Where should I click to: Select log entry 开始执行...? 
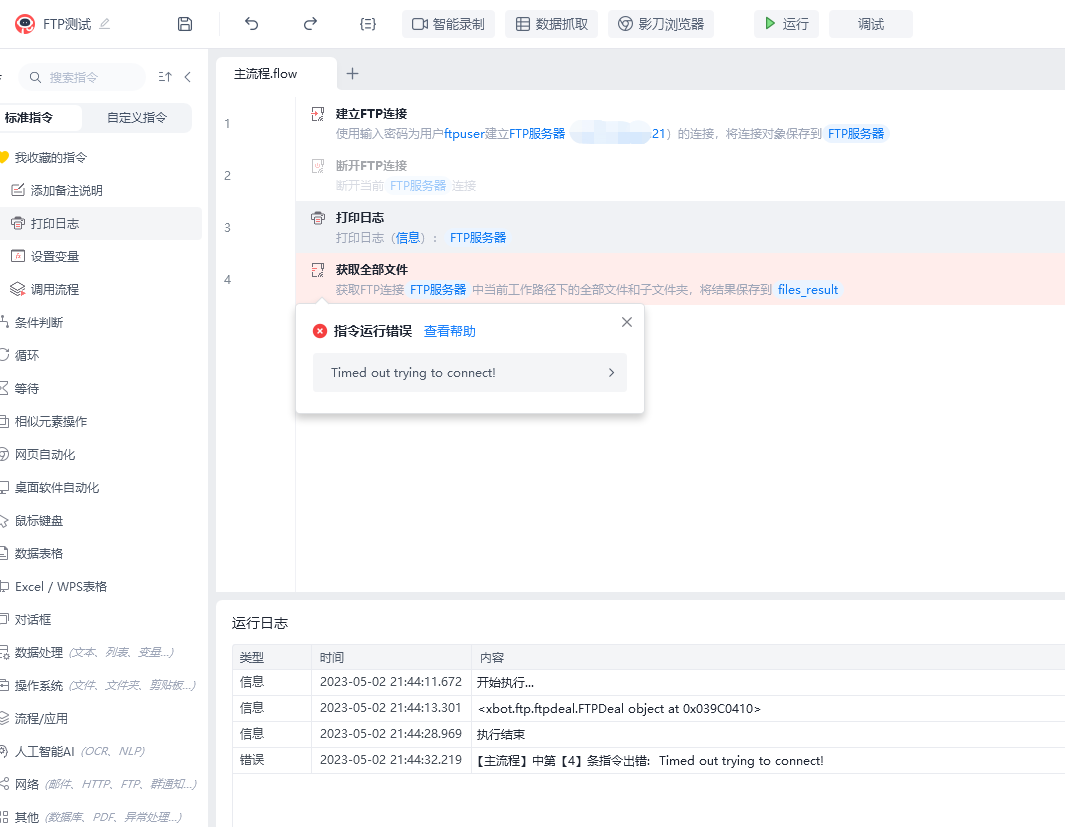(505, 682)
